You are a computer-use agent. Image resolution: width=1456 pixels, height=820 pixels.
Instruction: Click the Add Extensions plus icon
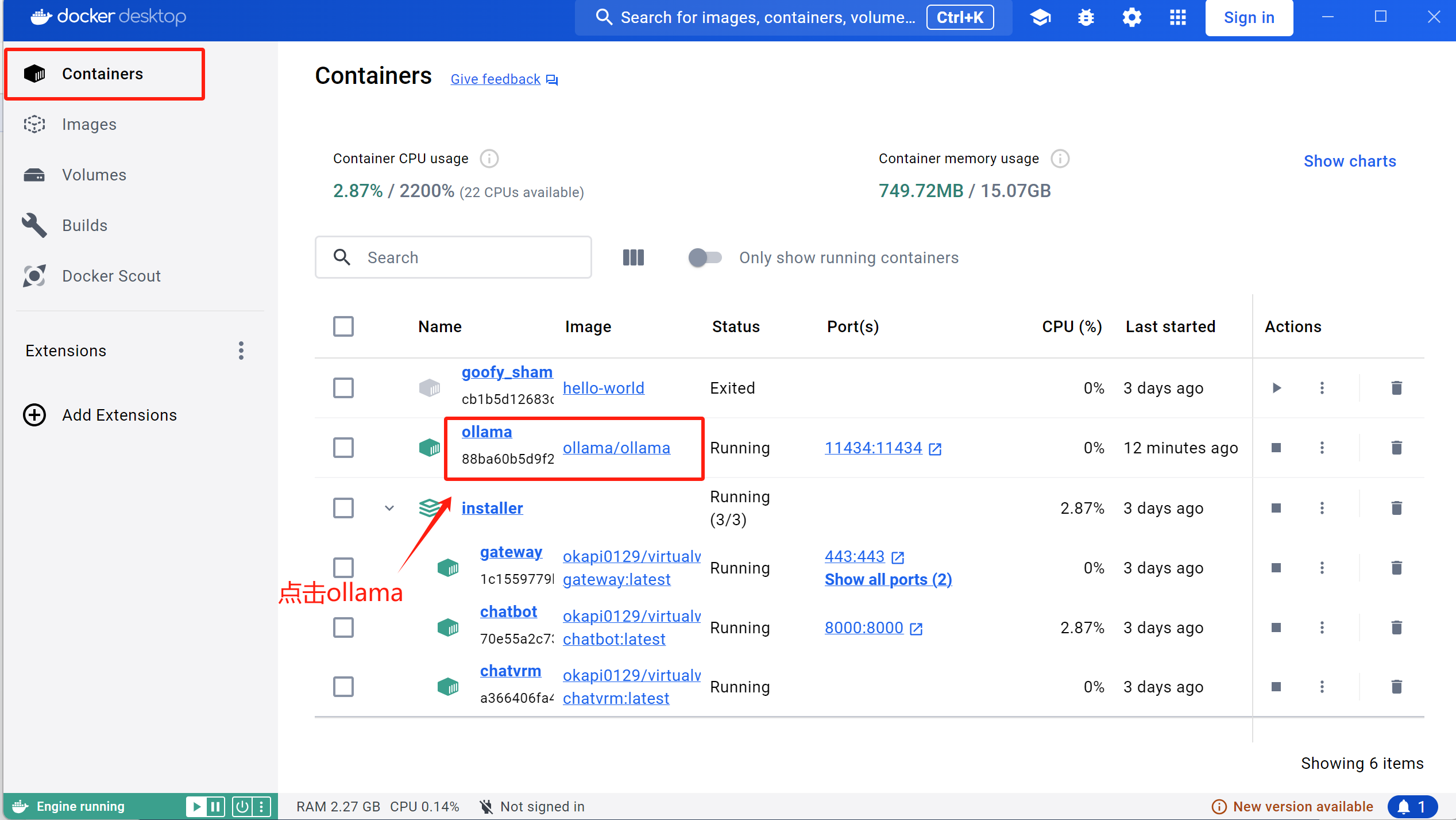point(34,415)
